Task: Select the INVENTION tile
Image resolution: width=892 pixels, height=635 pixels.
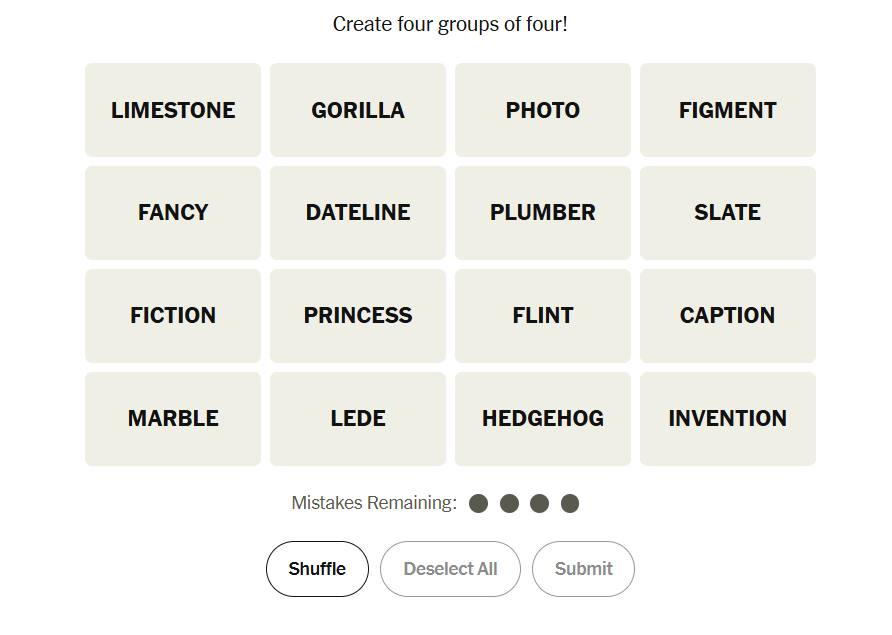Action: click(x=728, y=419)
